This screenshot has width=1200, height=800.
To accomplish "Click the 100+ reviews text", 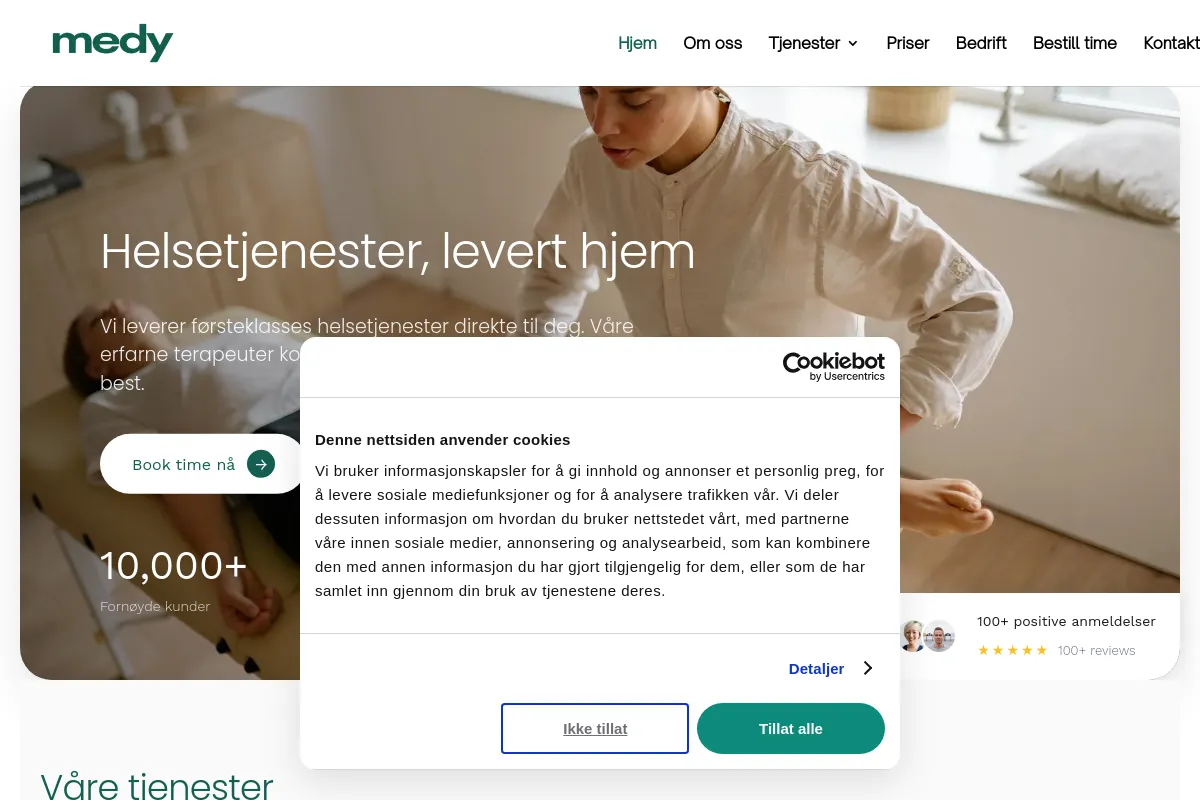I will (x=1097, y=650).
